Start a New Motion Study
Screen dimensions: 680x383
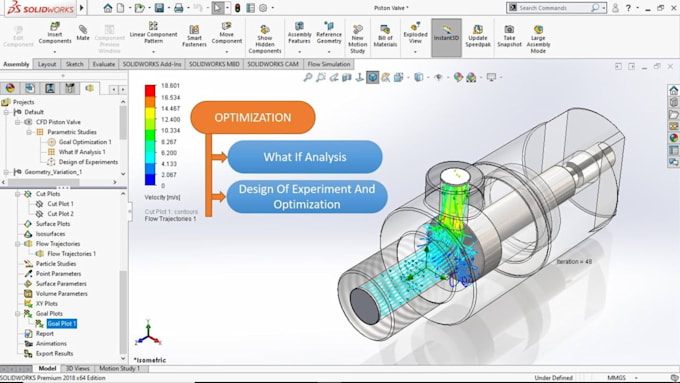tap(357, 39)
